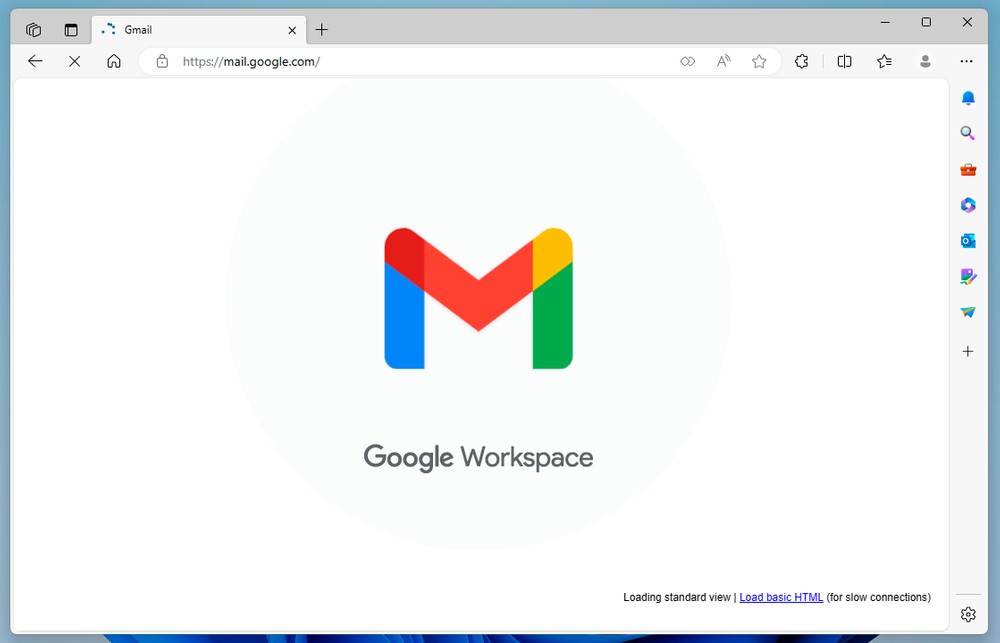This screenshot has height=643, width=1000.
Task: Open a new tab with plus button
Action: (322, 30)
